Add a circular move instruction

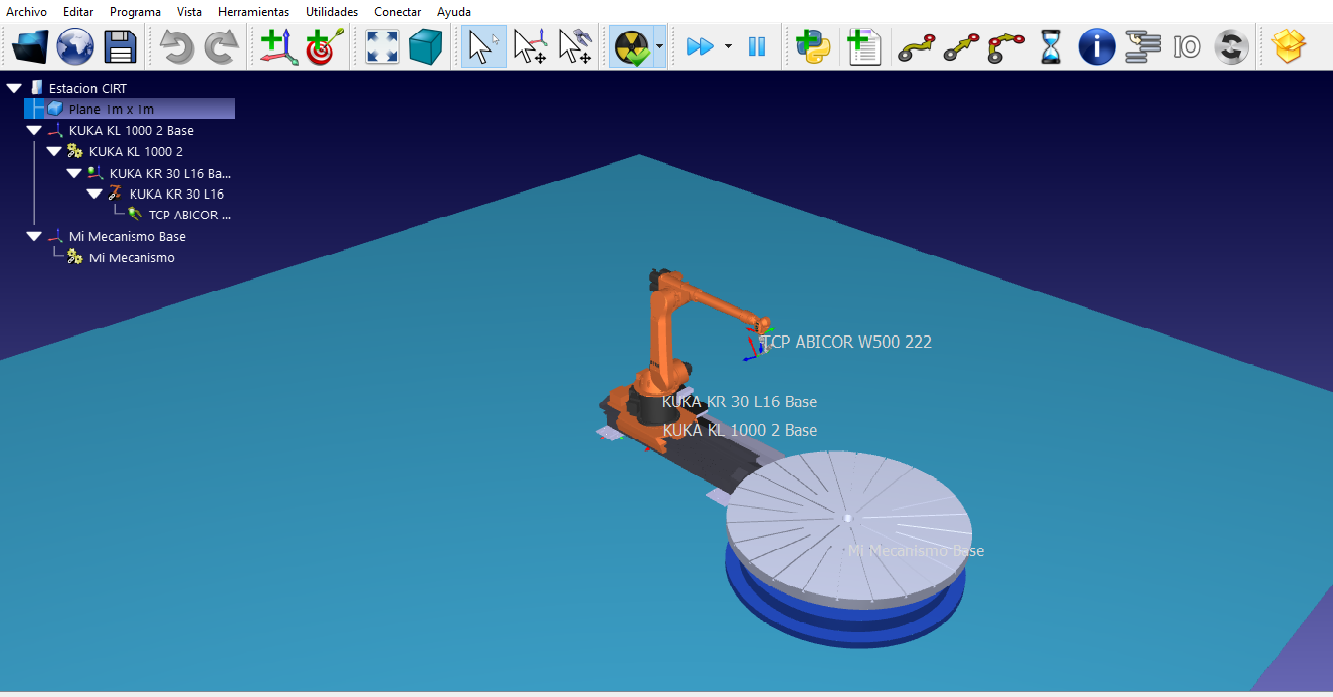coord(1006,47)
